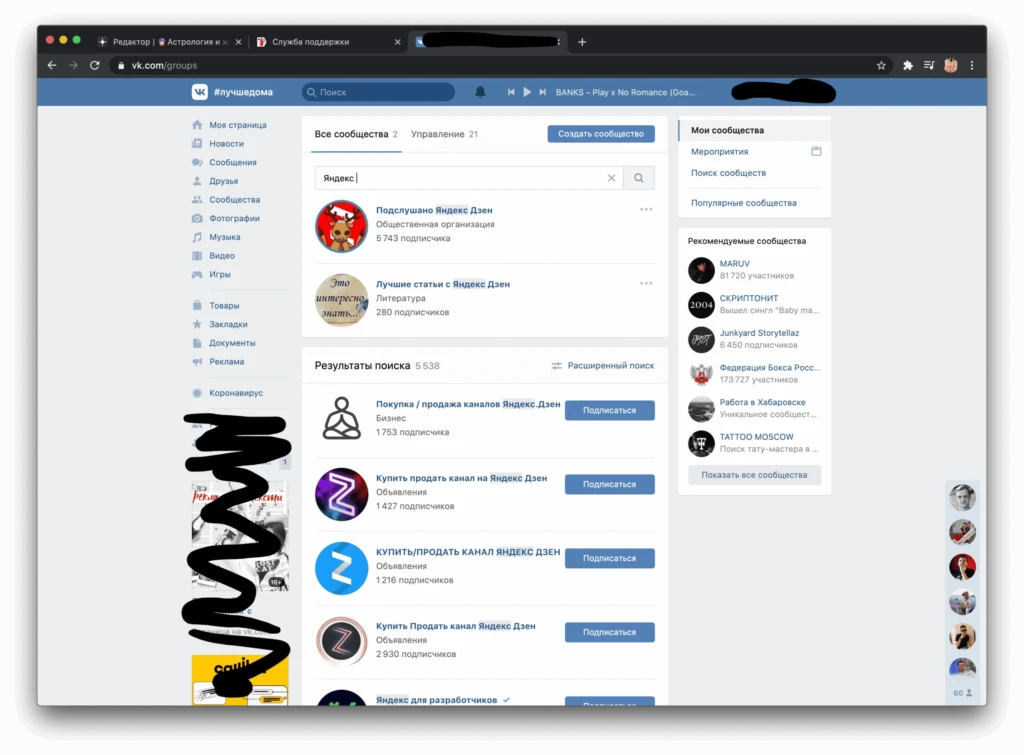Open options for Подслушано Яндекс Дзен
The width and height of the screenshot is (1024, 755).
click(x=646, y=210)
